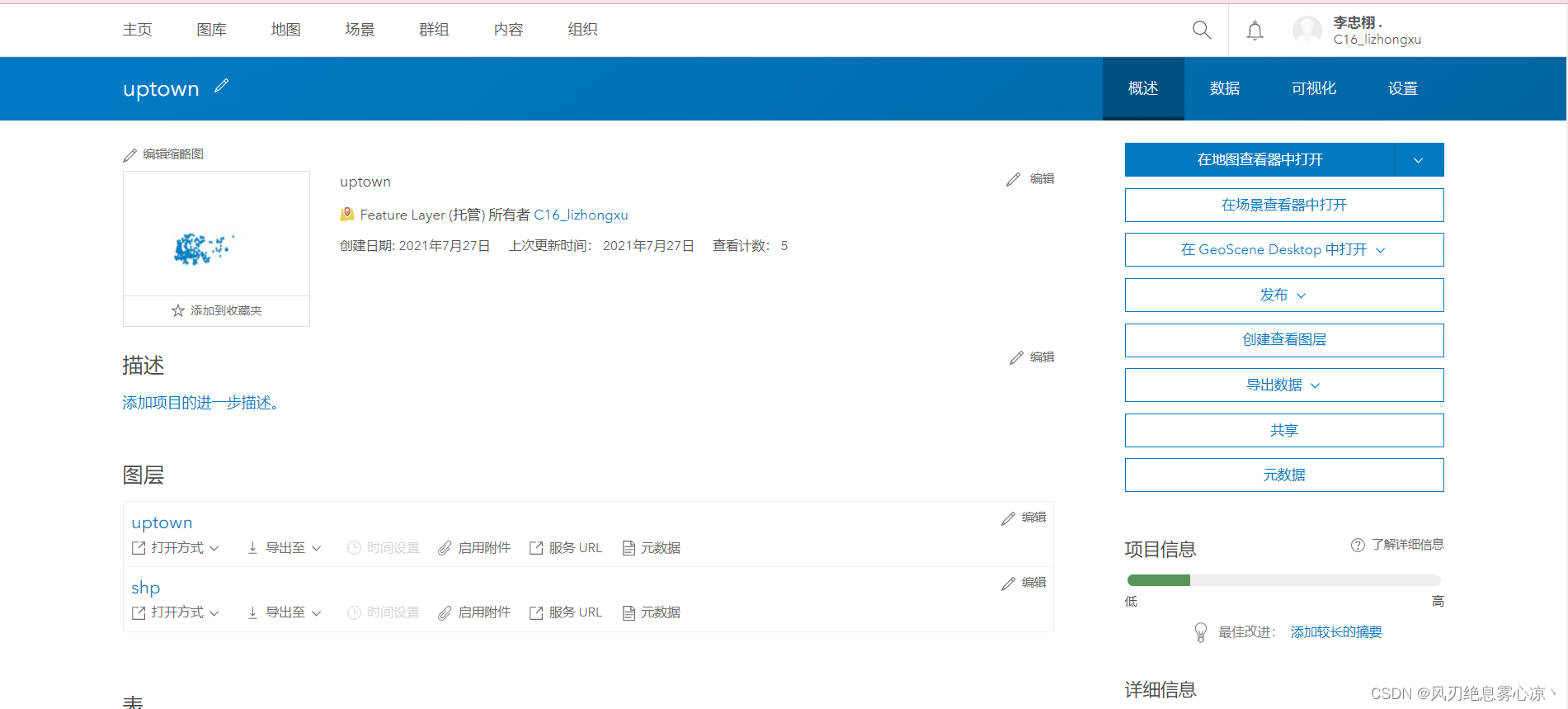
Task: Switch to the 可视化 tab
Action: click(x=1314, y=88)
